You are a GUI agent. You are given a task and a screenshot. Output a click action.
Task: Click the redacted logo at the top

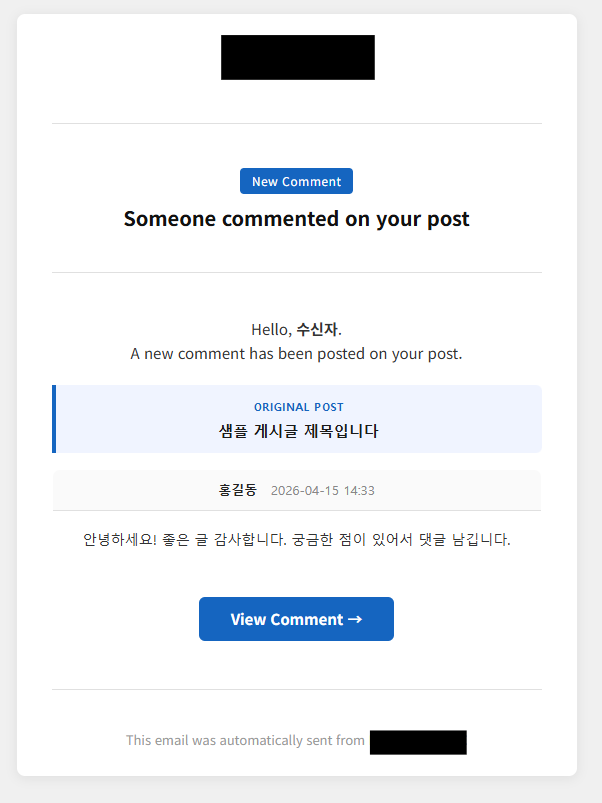297,57
